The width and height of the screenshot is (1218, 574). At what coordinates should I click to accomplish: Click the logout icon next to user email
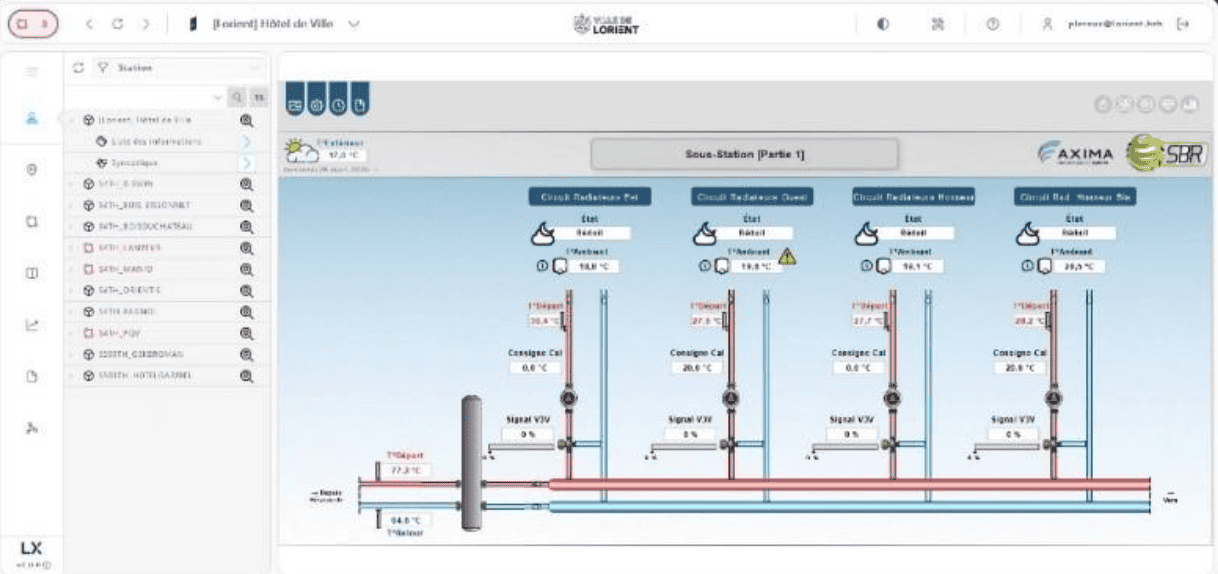point(1184,25)
